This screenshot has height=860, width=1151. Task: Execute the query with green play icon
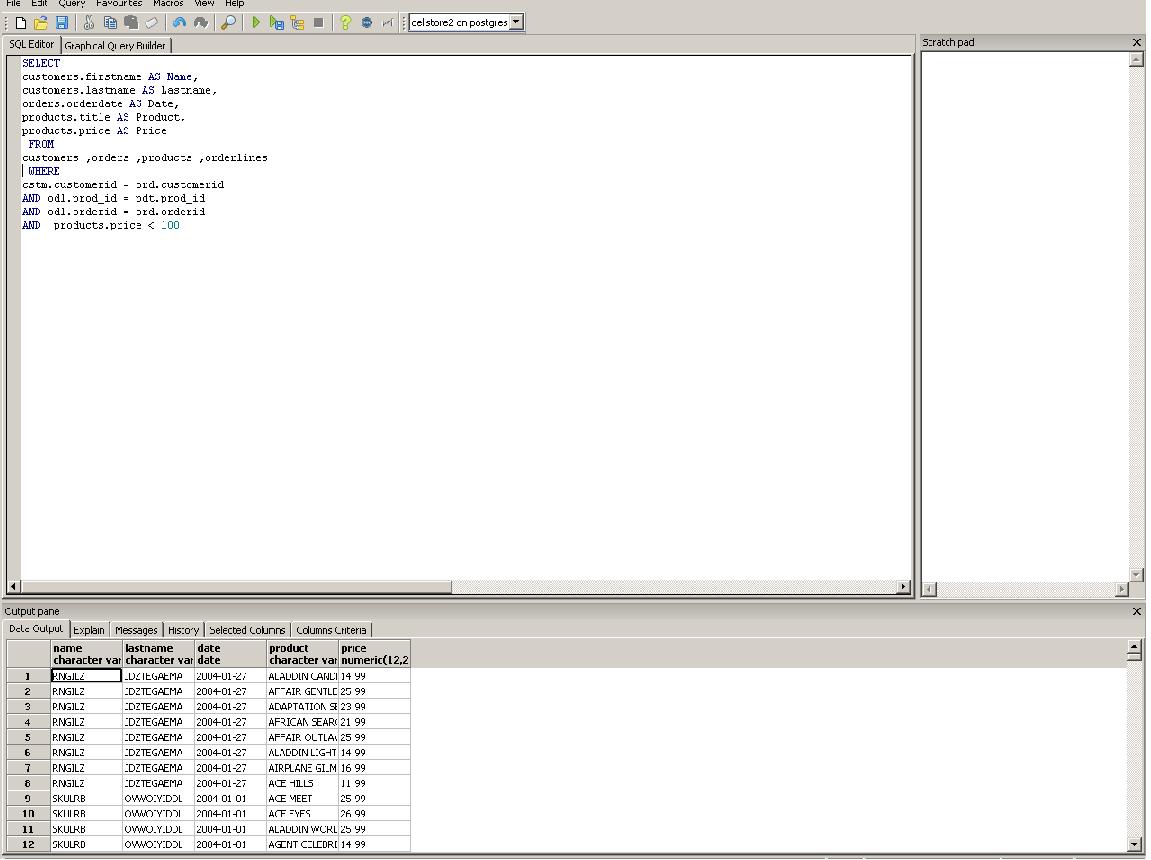[255, 23]
